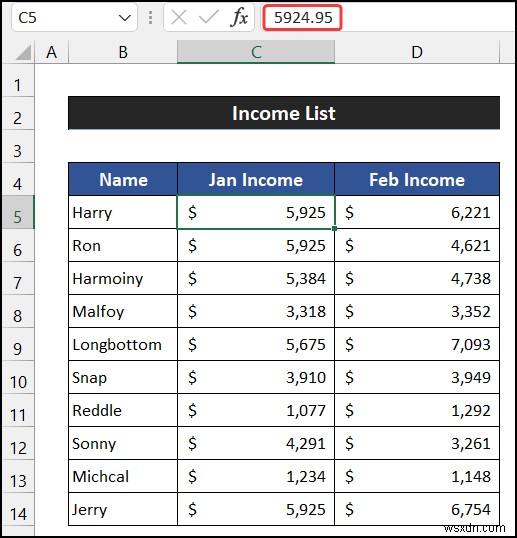The image size is (517, 538).
Task: Select the Feb Income header cell
Action: point(417,179)
